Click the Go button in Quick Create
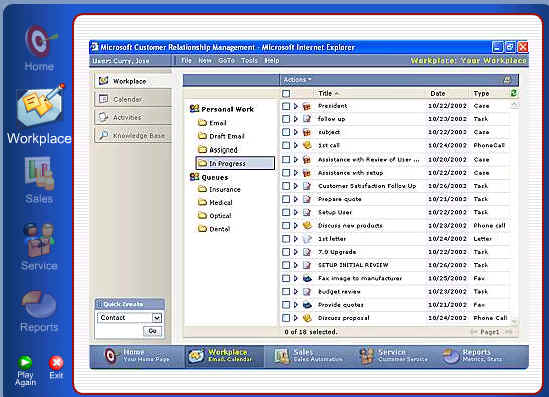Image resolution: width=549 pixels, height=397 pixels. [152, 331]
